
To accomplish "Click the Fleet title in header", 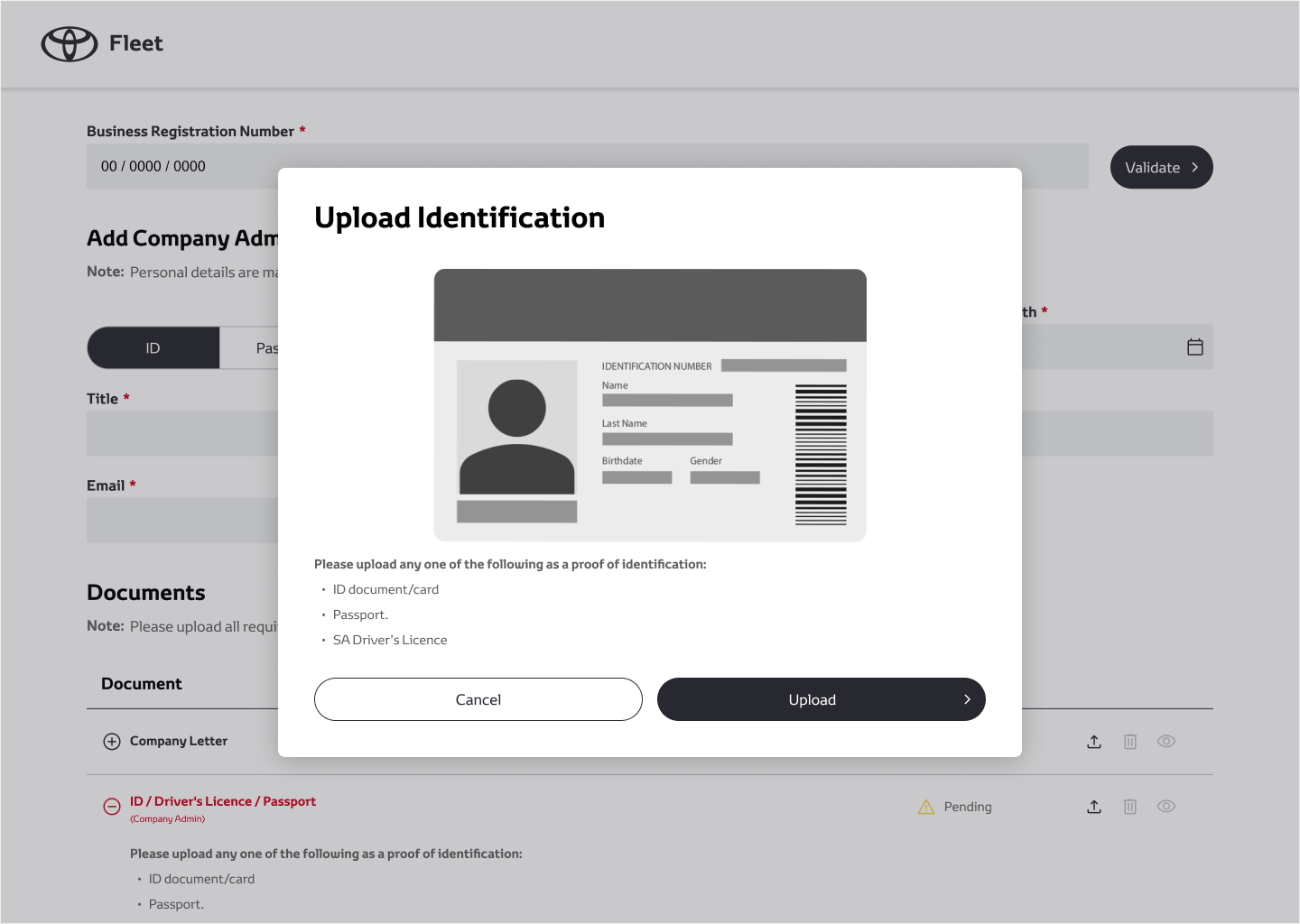I will [x=136, y=43].
